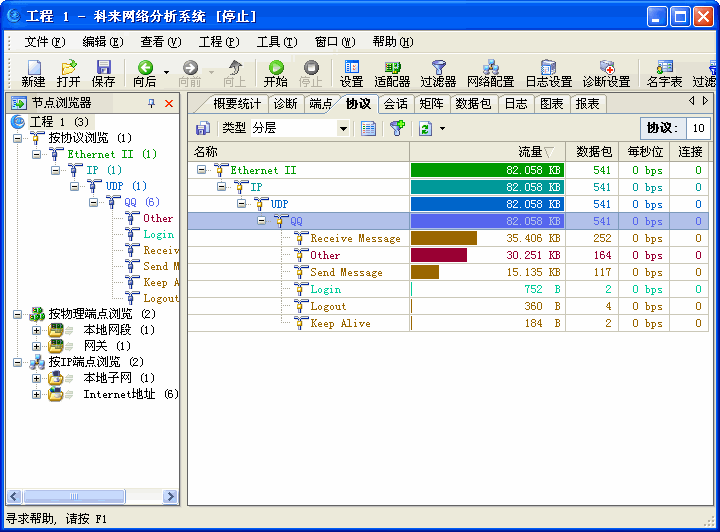Click the 本地网段 node icon
Image resolution: width=720 pixels, height=532 pixels.
click(x=56, y=330)
